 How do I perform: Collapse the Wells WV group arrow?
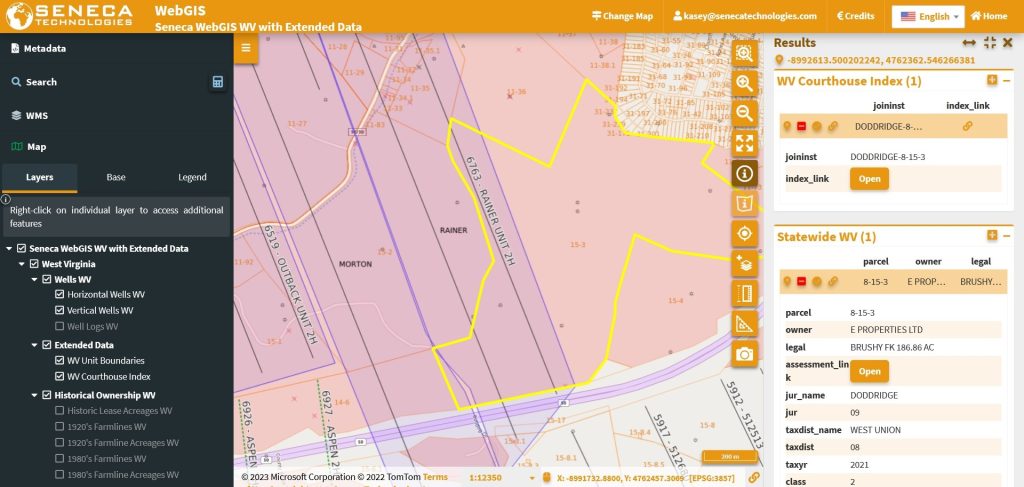[34, 279]
